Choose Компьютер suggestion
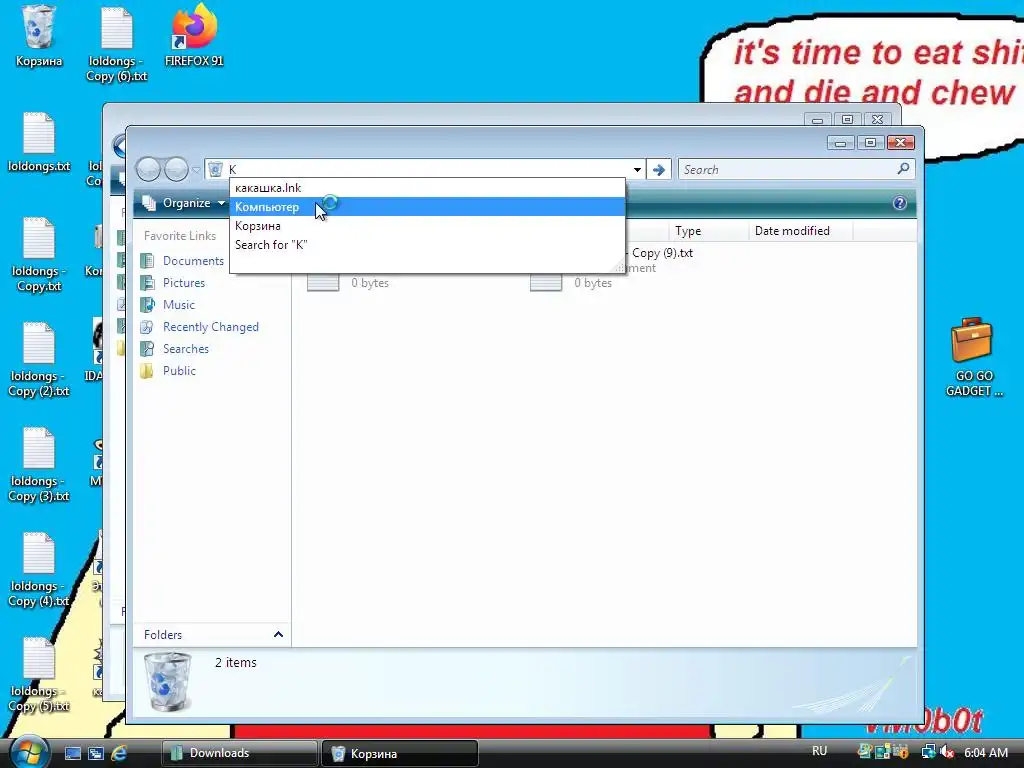Viewport: 1024px width, 768px height. pyautogui.click(x=427, y=207)
